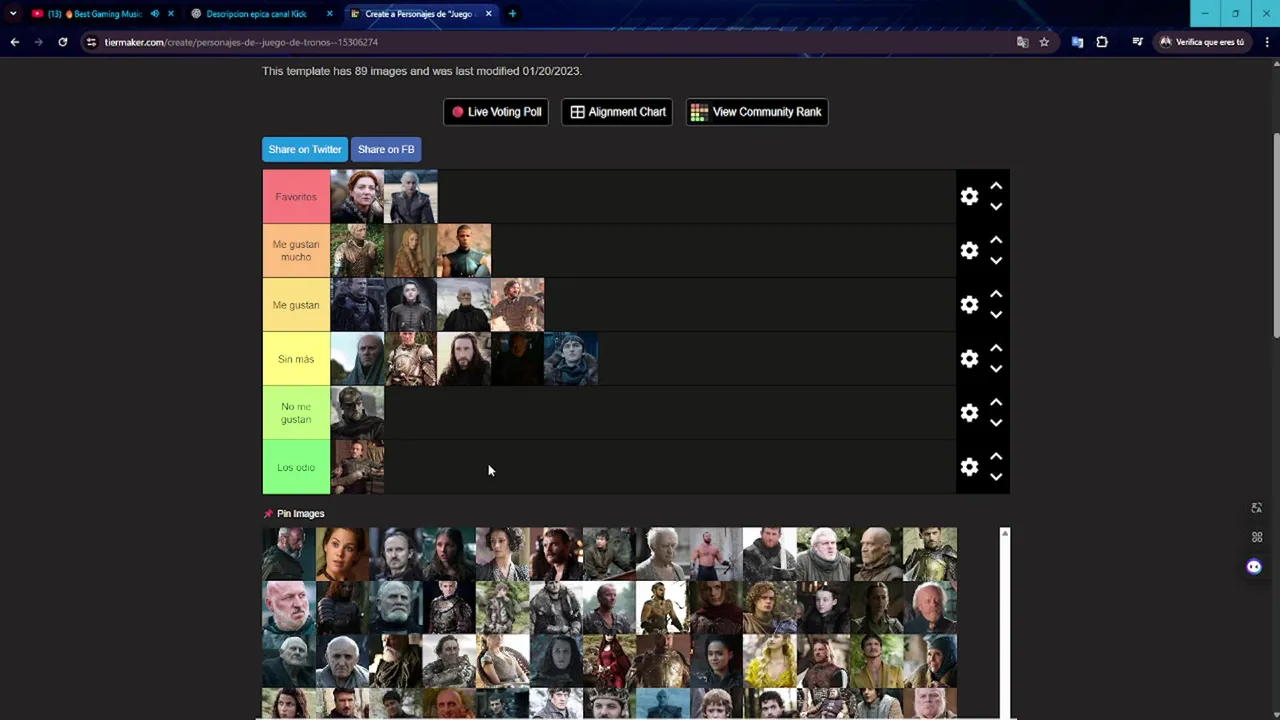Select first character image in Pin Images pool
1280x720 pixels.
(288, 554)
